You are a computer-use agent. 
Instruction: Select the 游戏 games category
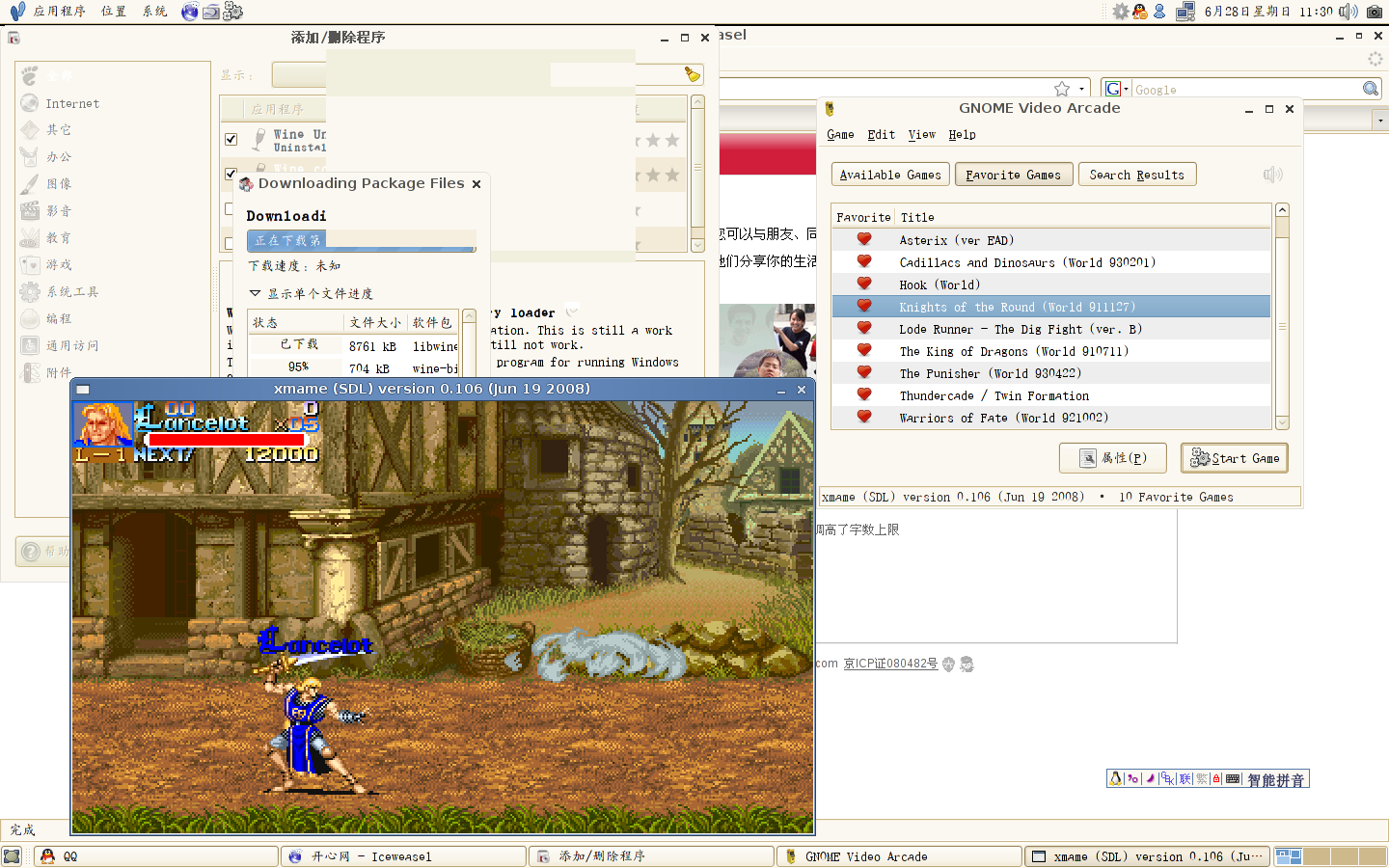pyautogui.click(x=113, y=264)
